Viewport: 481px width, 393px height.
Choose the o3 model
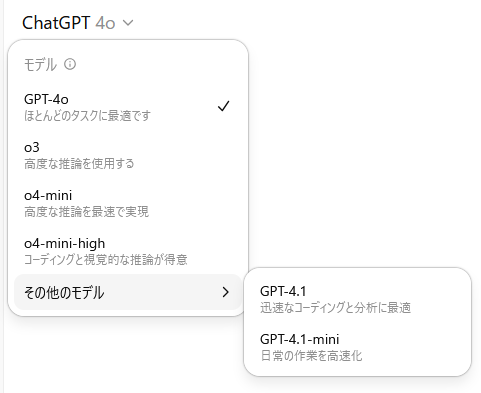tap(128, 155)
